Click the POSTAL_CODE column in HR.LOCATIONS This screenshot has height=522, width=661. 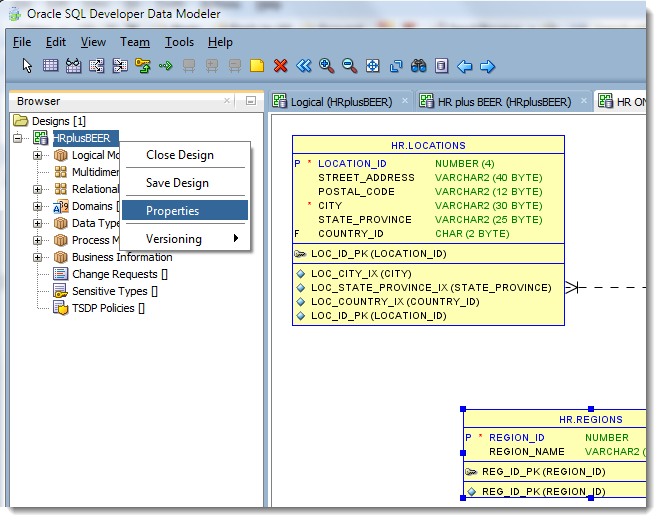[356, 191]
